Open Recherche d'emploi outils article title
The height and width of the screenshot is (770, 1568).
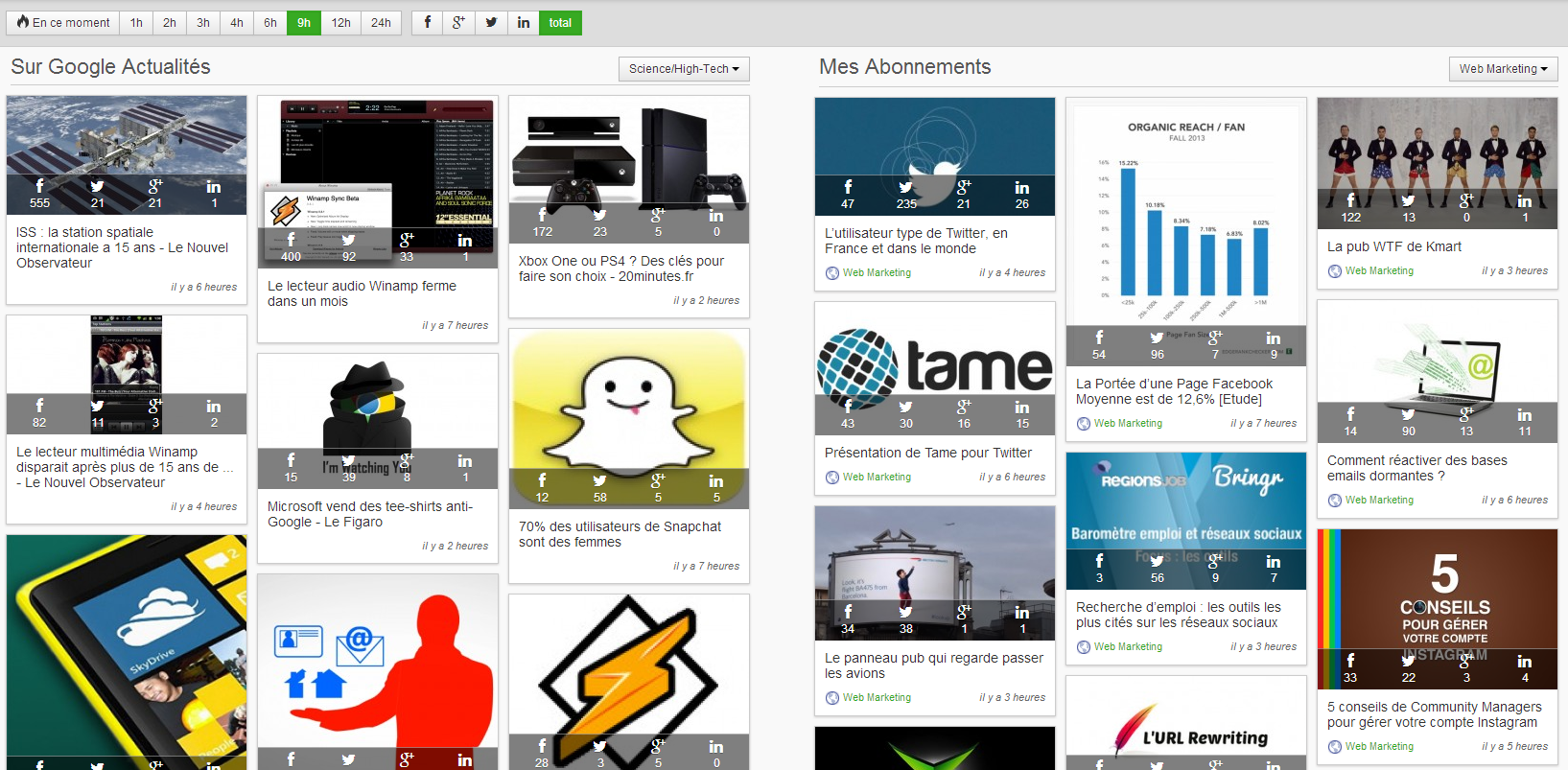pos(1178,615)
